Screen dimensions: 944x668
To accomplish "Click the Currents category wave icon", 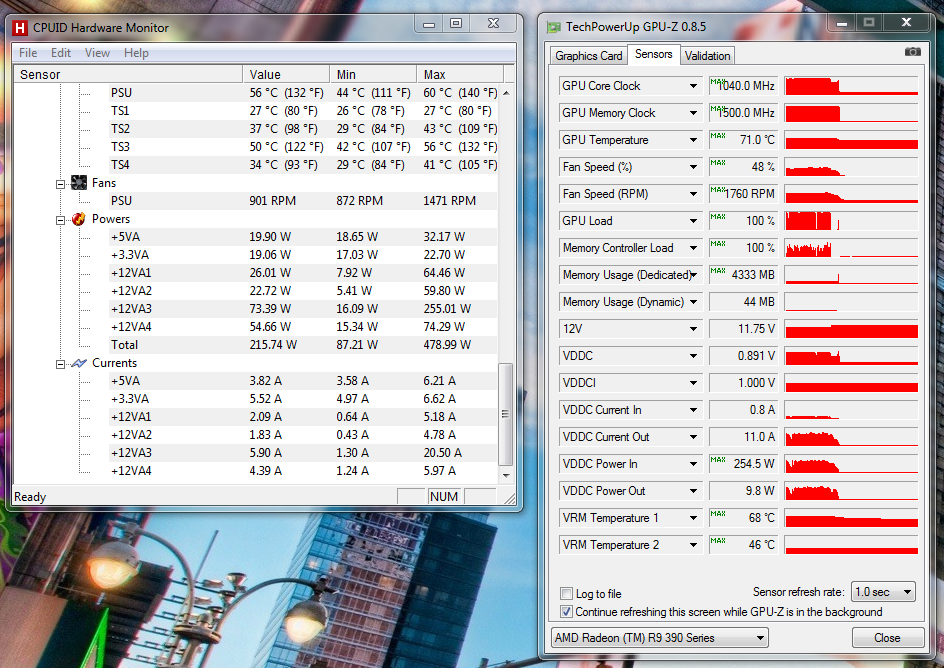I will point(79,363).
